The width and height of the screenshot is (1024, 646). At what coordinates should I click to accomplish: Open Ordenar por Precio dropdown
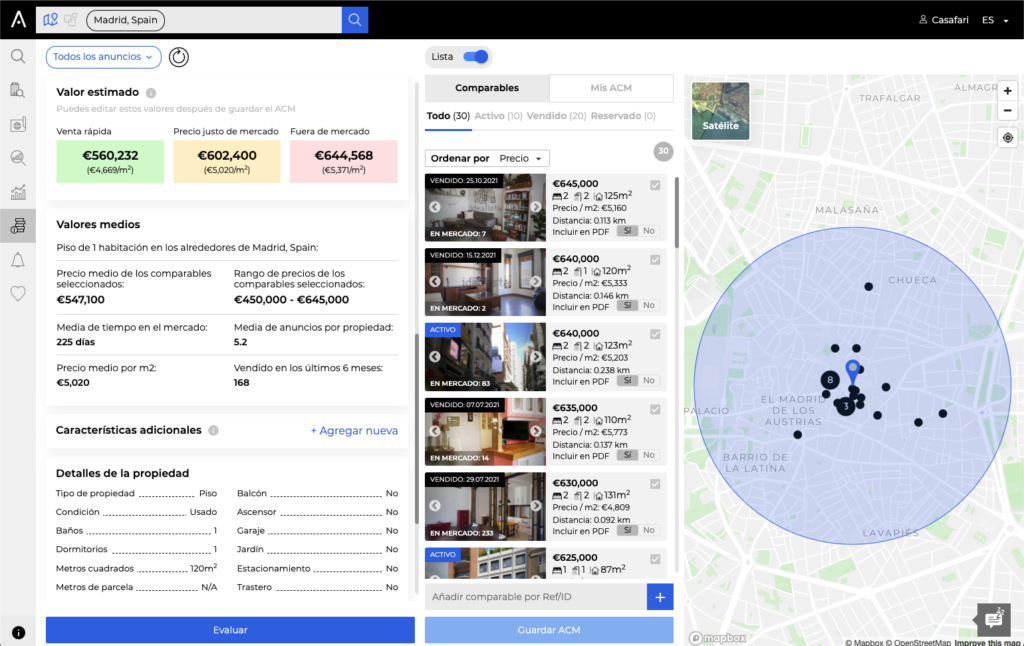(x=487, y=158)
